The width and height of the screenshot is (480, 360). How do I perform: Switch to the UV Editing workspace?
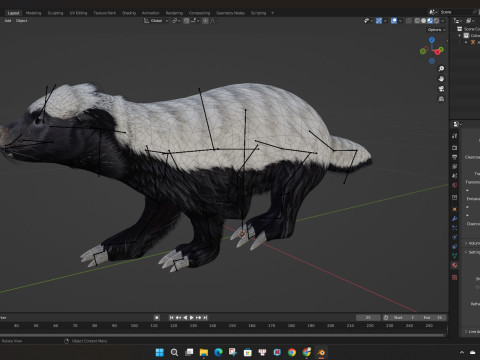(78, 13)
